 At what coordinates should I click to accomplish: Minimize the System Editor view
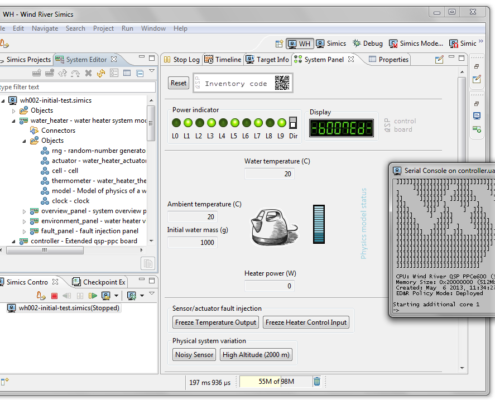142,57
